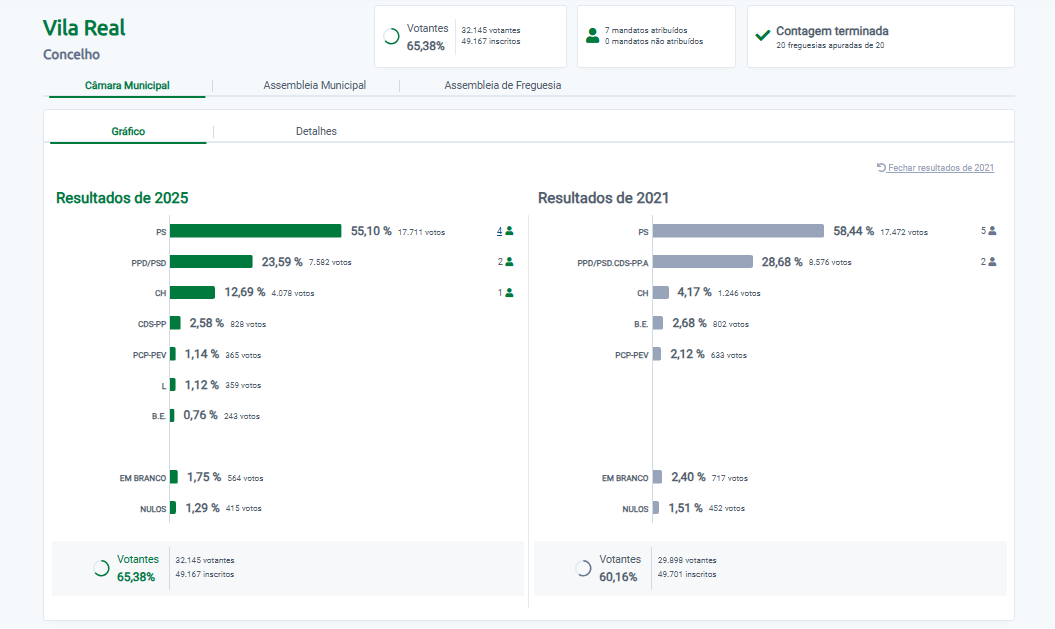This screenshot has height=629, width=1055.
Task: Select the Câmara Municipal tab
Action: 127,86
